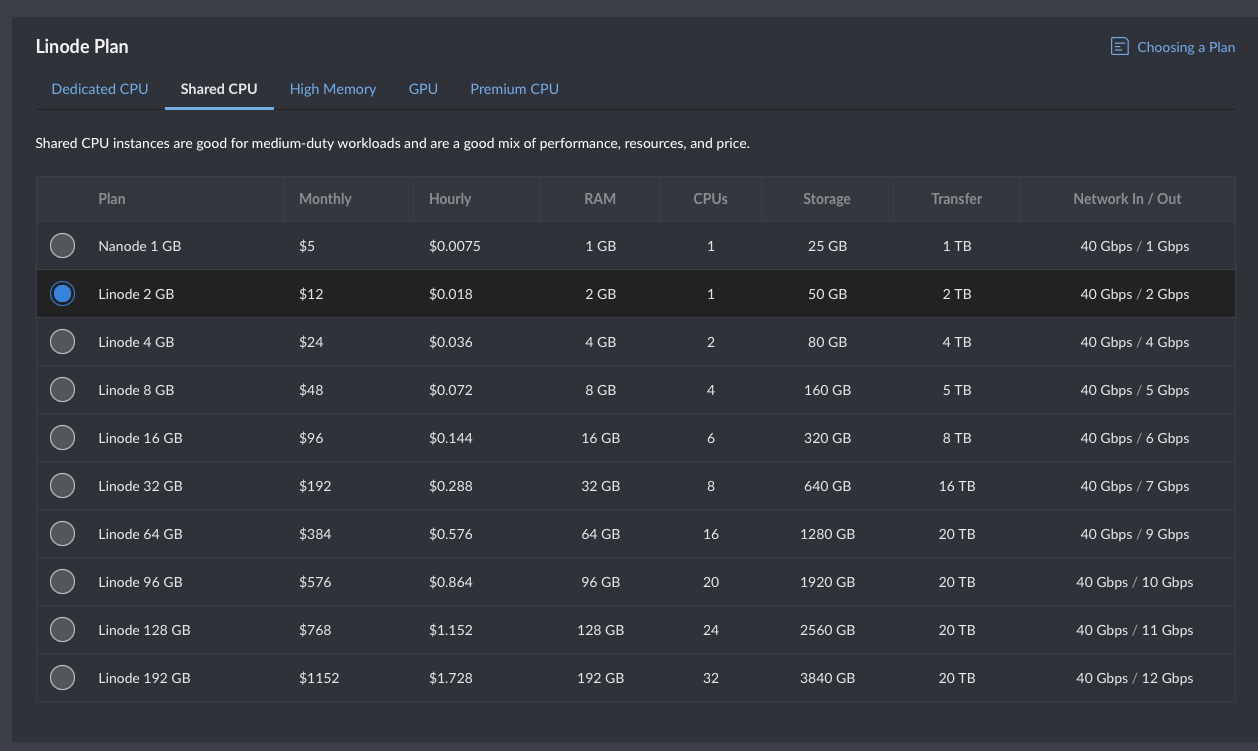
Task: Click the Plan column header
Action: click(112, 199)
